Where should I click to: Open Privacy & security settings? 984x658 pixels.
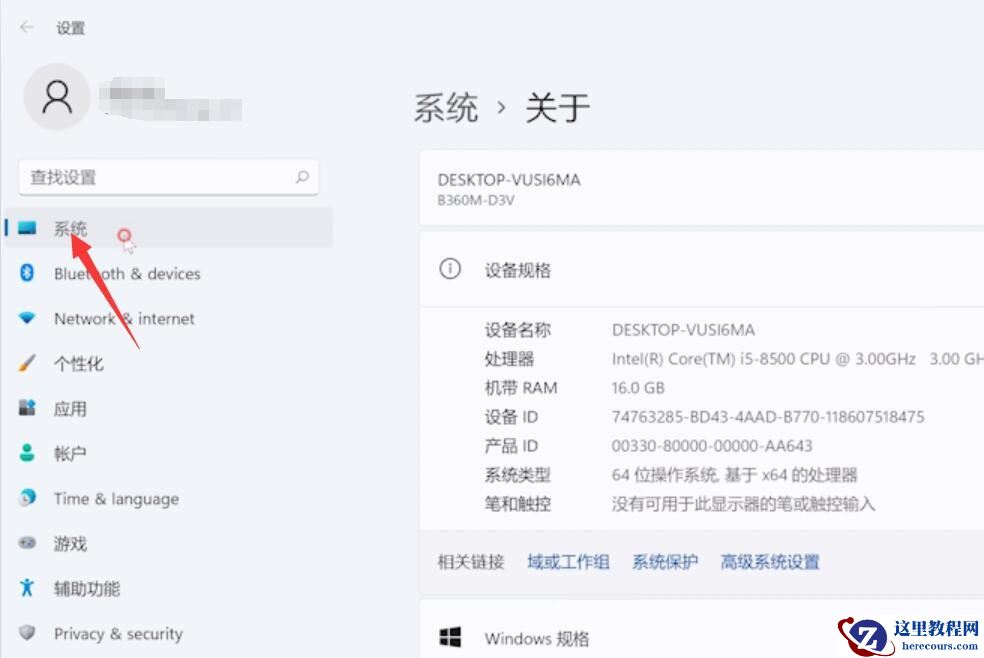pos(117,633)
